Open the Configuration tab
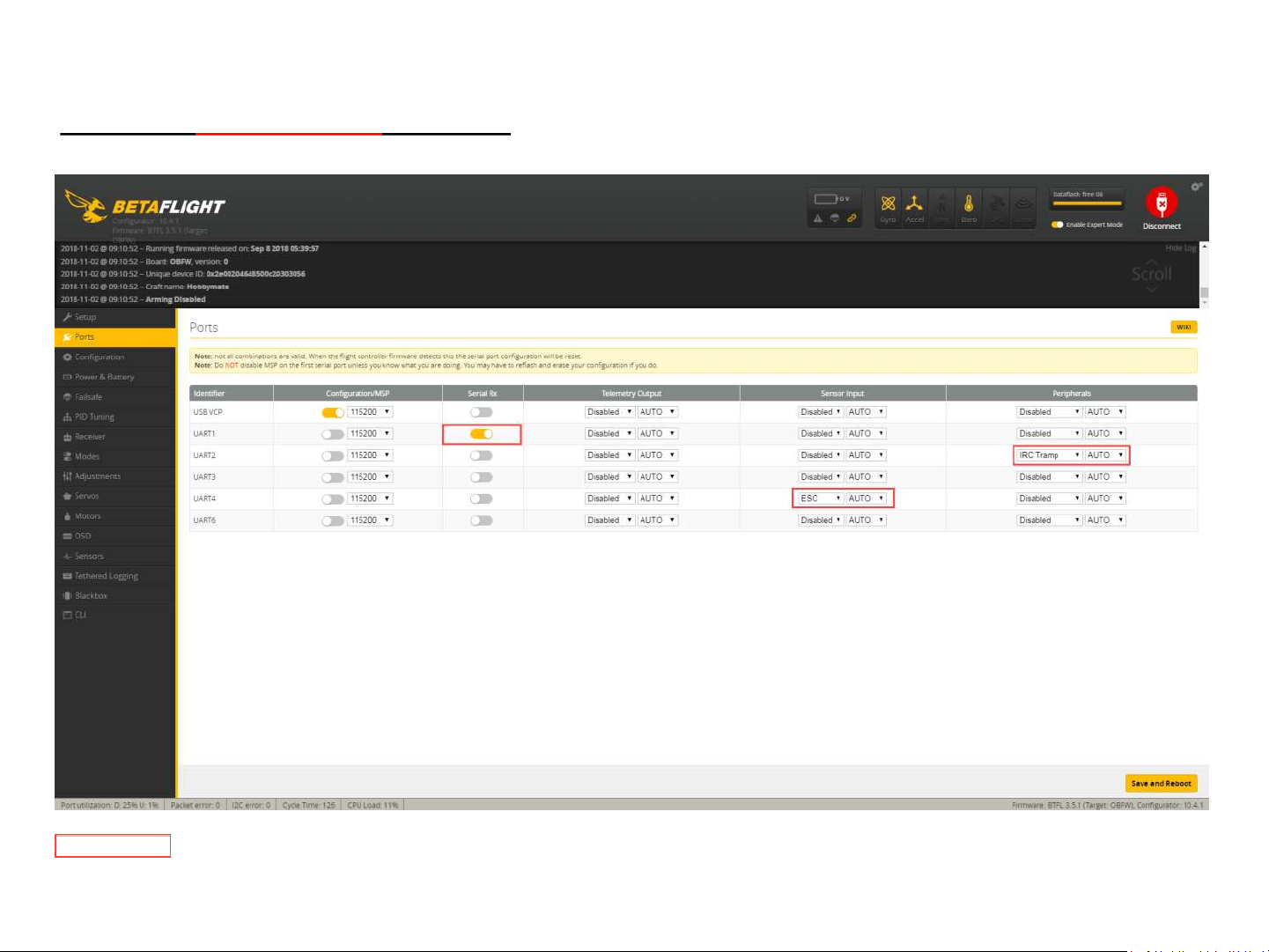Screen dimensions: 1269x952 115,357
